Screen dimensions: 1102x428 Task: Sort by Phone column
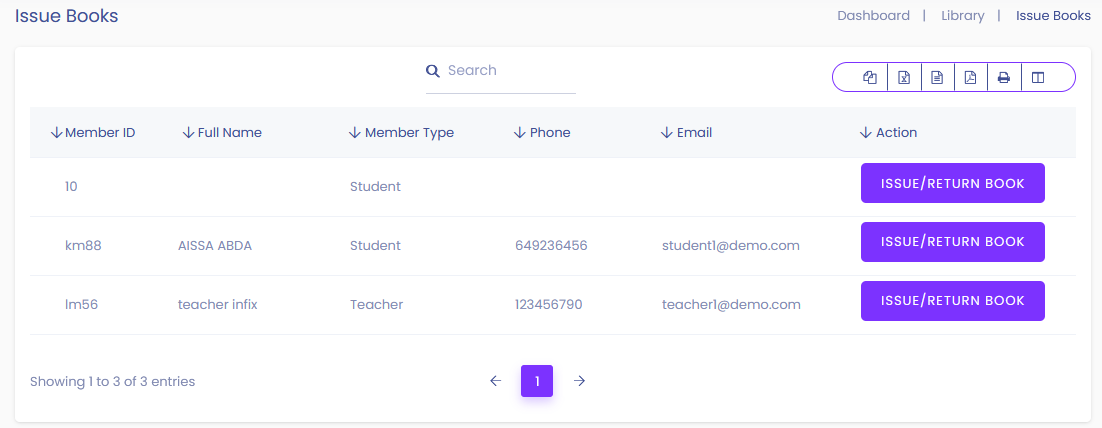coord(542,132)
